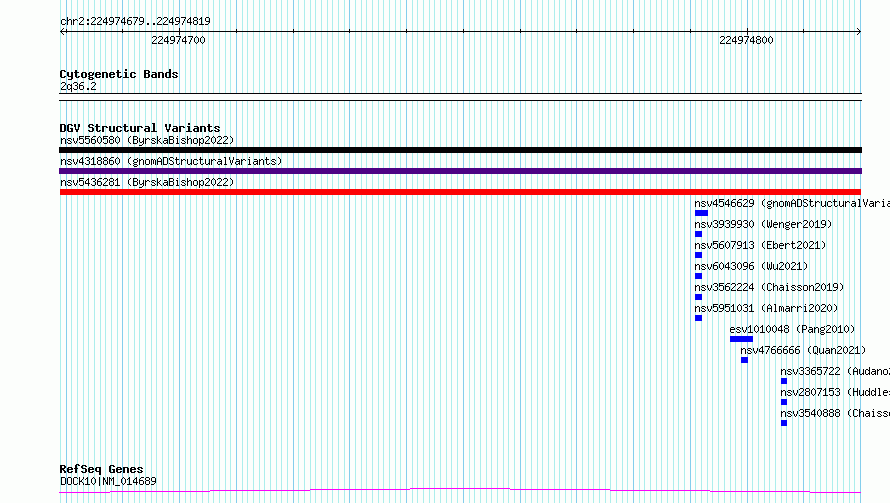890x503 pixels.
Task: Open the DOCK10|NM_014689 gene label
Action: (x=108, y=481)
